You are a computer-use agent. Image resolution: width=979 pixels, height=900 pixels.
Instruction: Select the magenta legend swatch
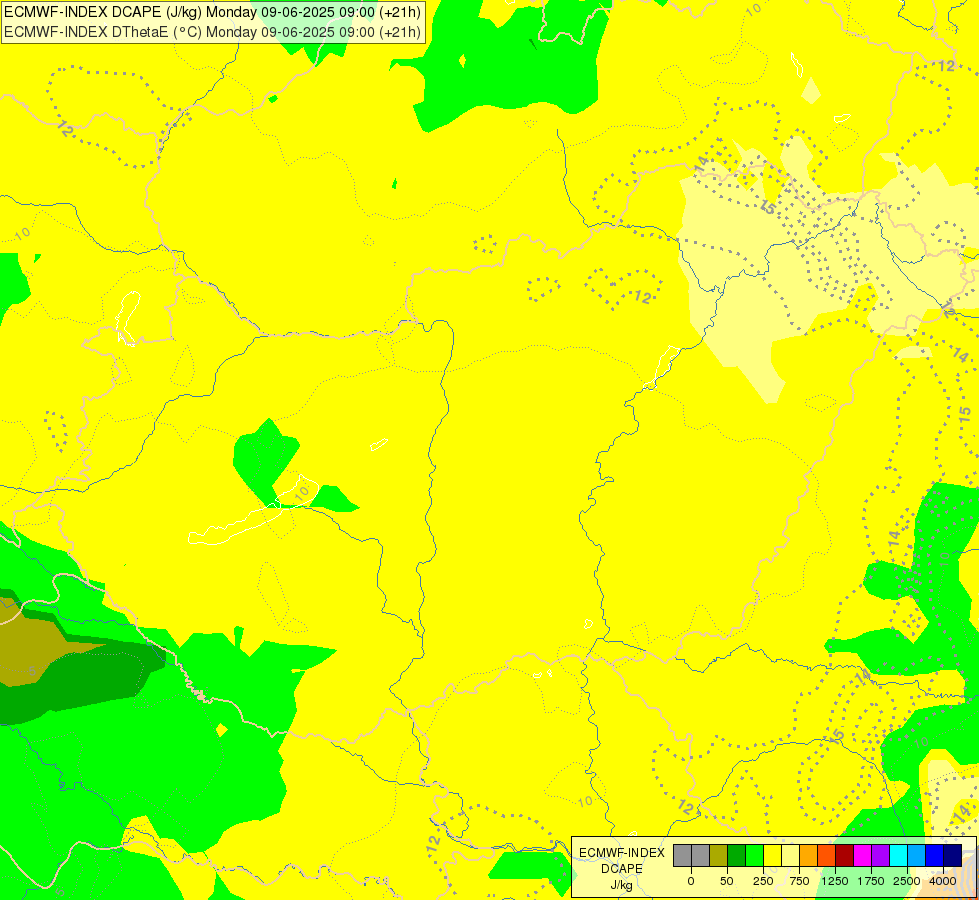point(862,856)
